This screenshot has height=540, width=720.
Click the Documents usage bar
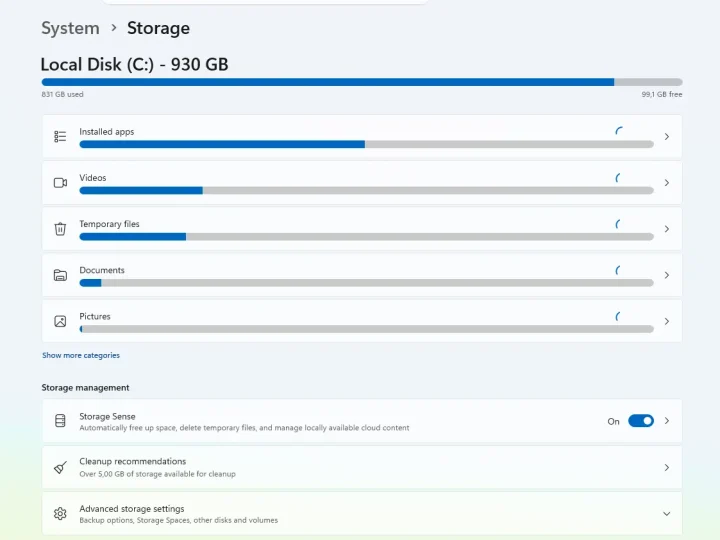(366, 283)
